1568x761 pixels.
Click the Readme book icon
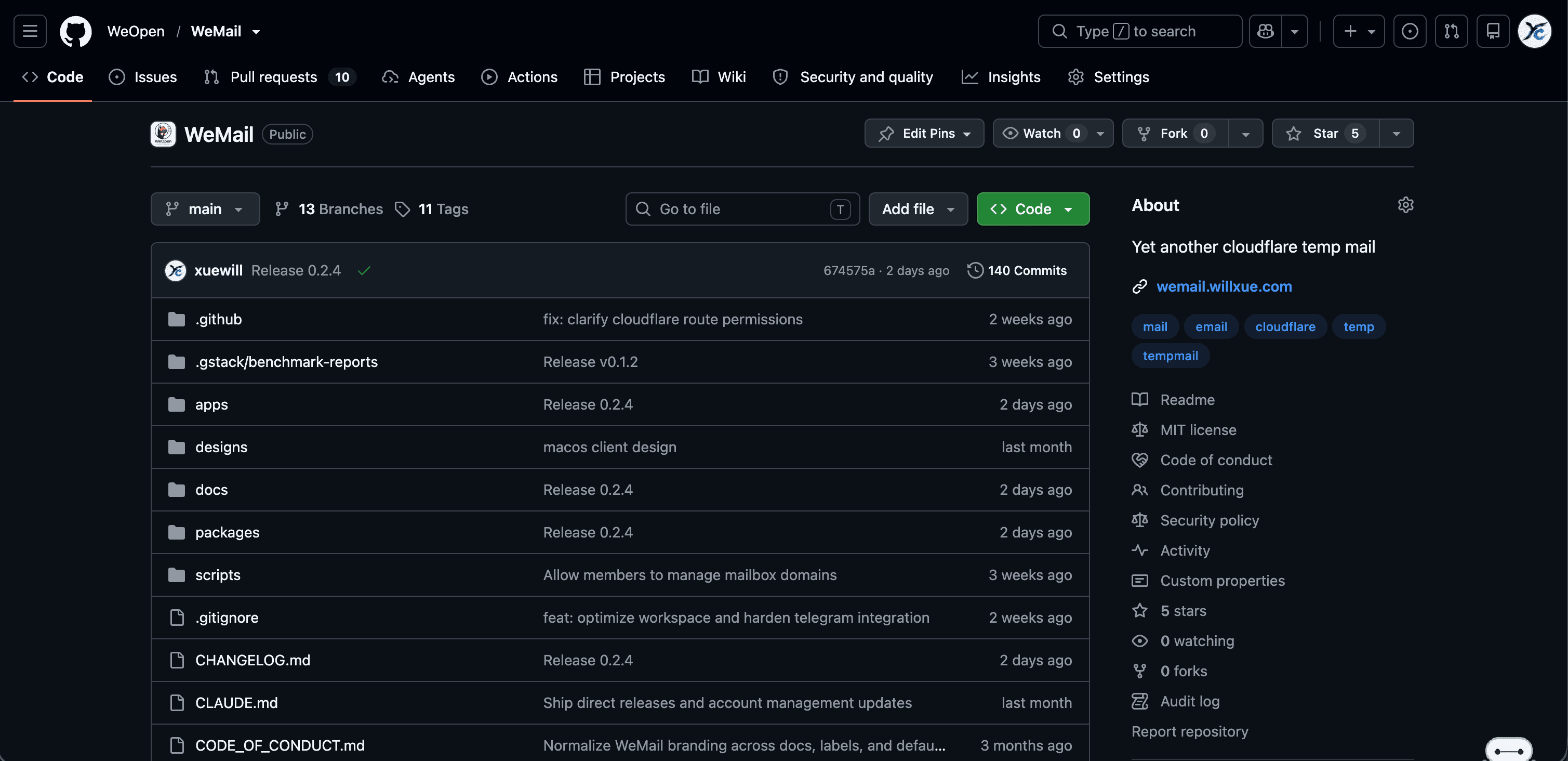point(1139,399)
